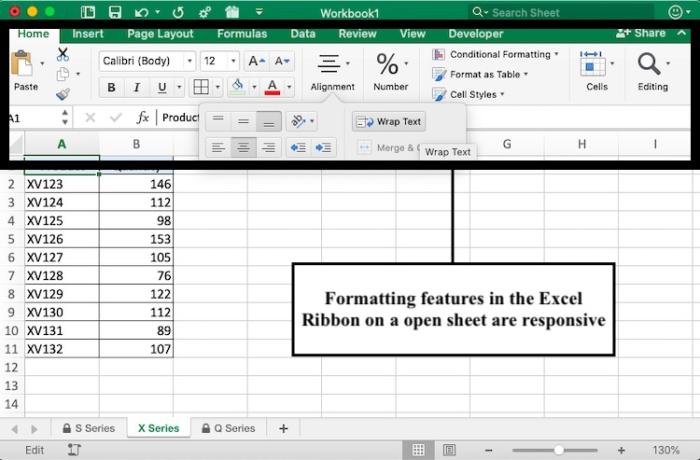Click the Paste clipboard icon
The width and height of the screenshot is (700, 460).
tap(21, 64)
